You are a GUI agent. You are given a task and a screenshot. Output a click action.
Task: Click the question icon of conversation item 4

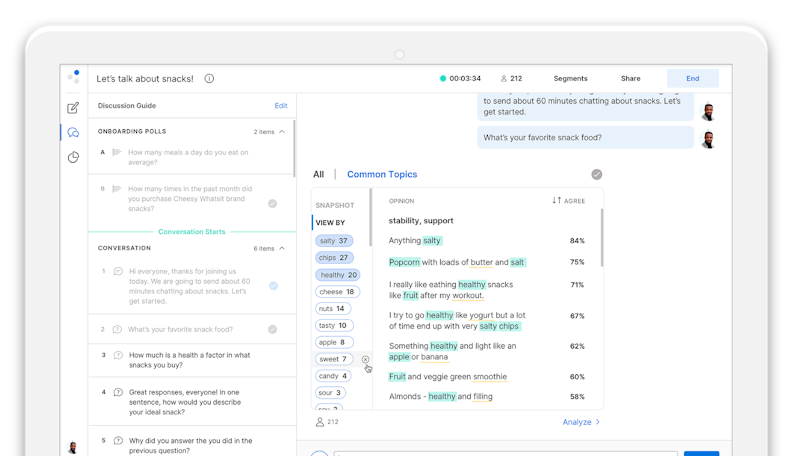(118, 393)
